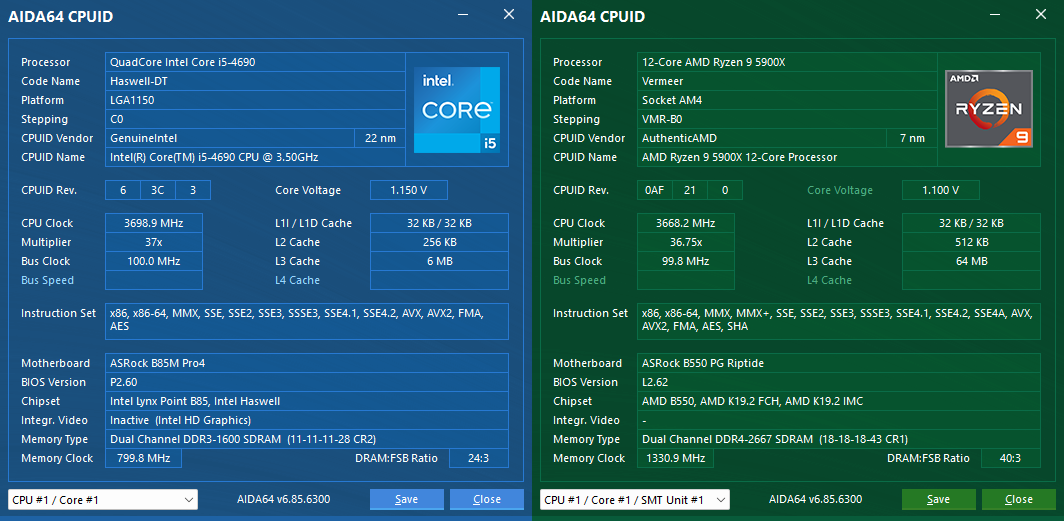Click the '0AF' CPUID revision cell

[x=655, y=190]
